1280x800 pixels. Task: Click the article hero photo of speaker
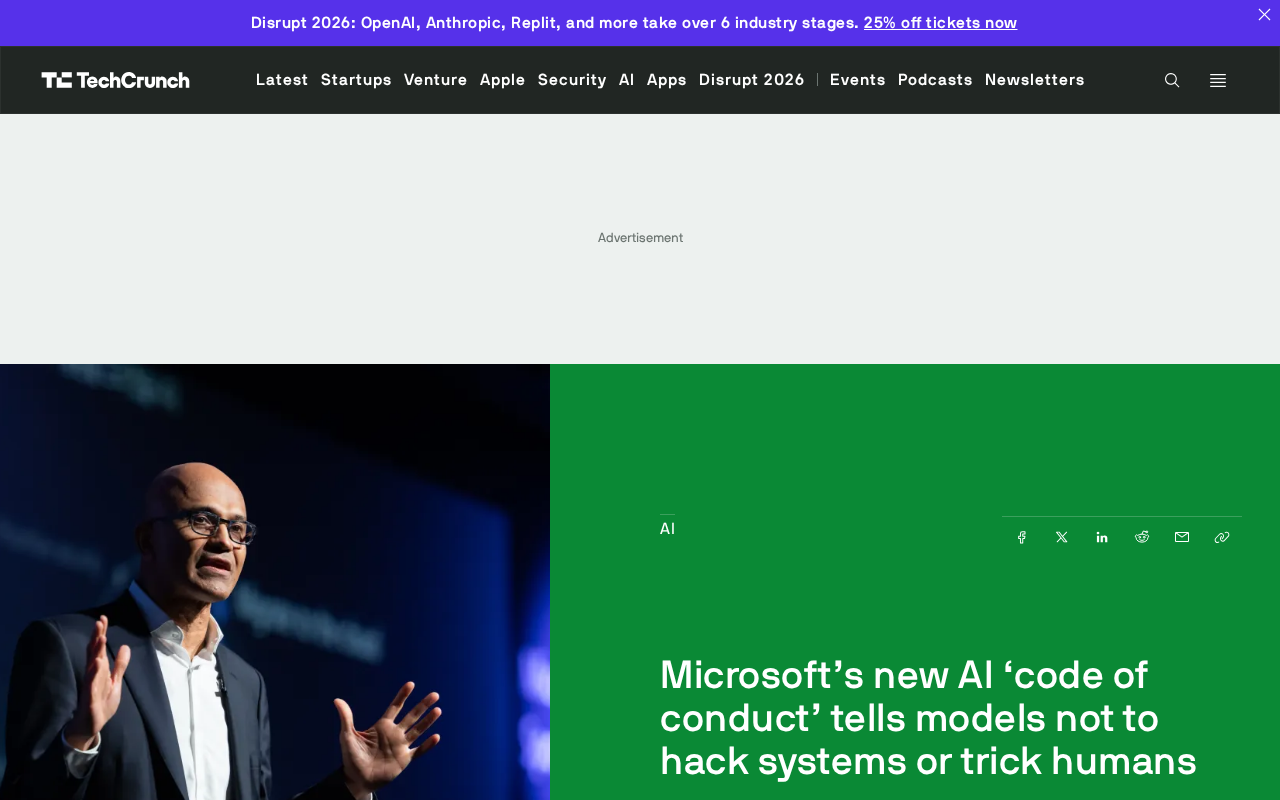(x=275, y=582)
